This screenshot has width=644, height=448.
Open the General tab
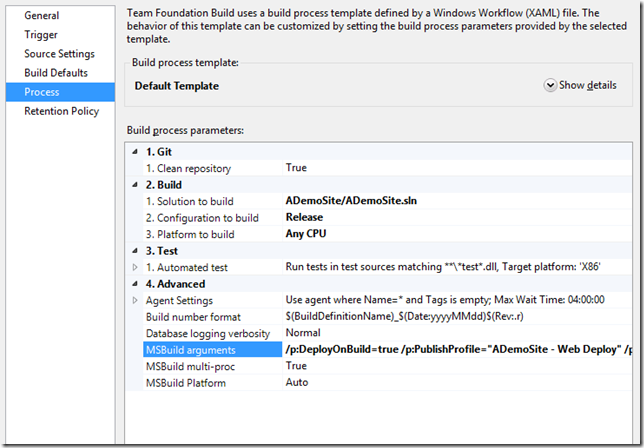[42, 16]
